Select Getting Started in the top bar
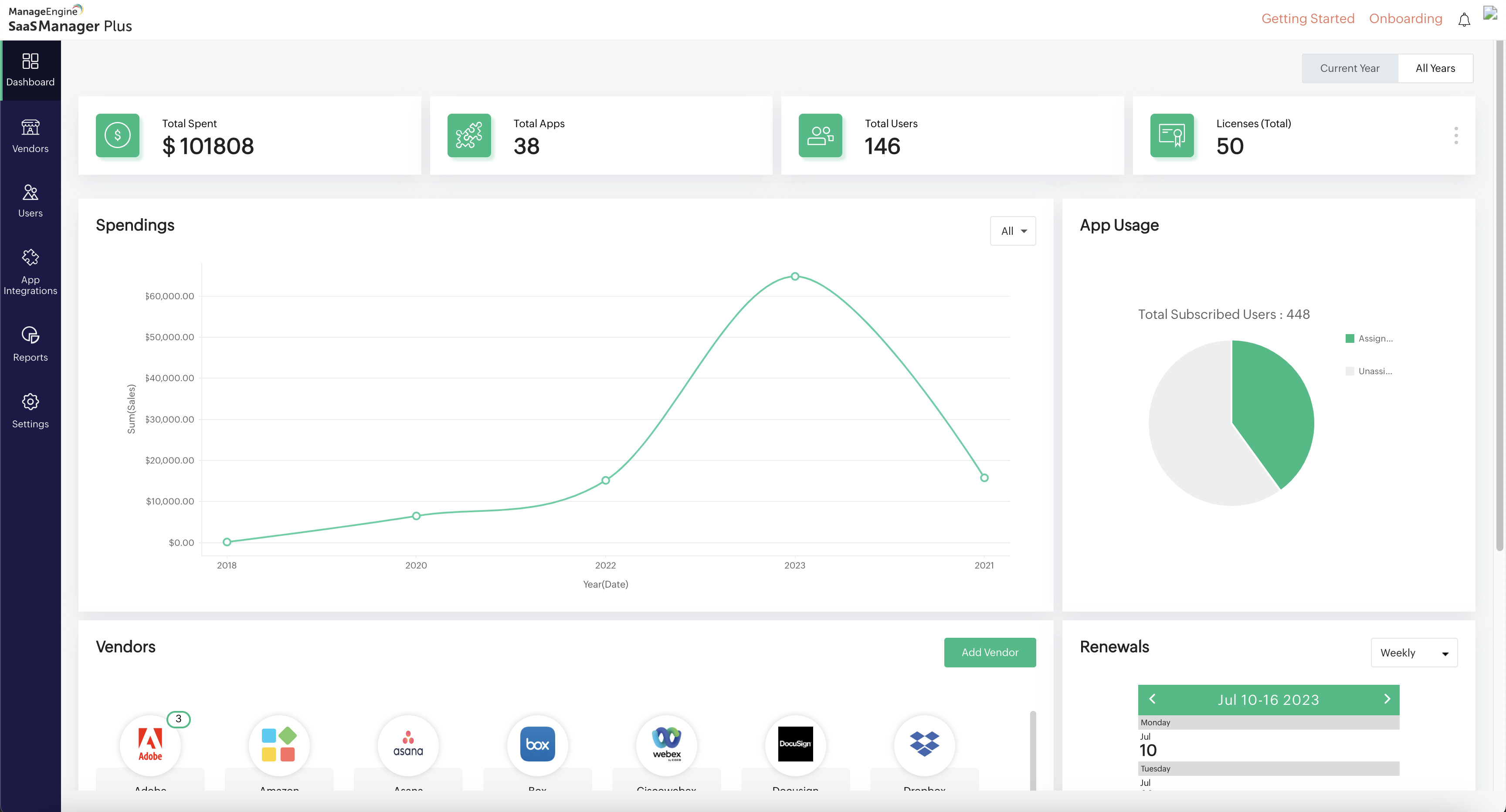 click(1308, 18)
